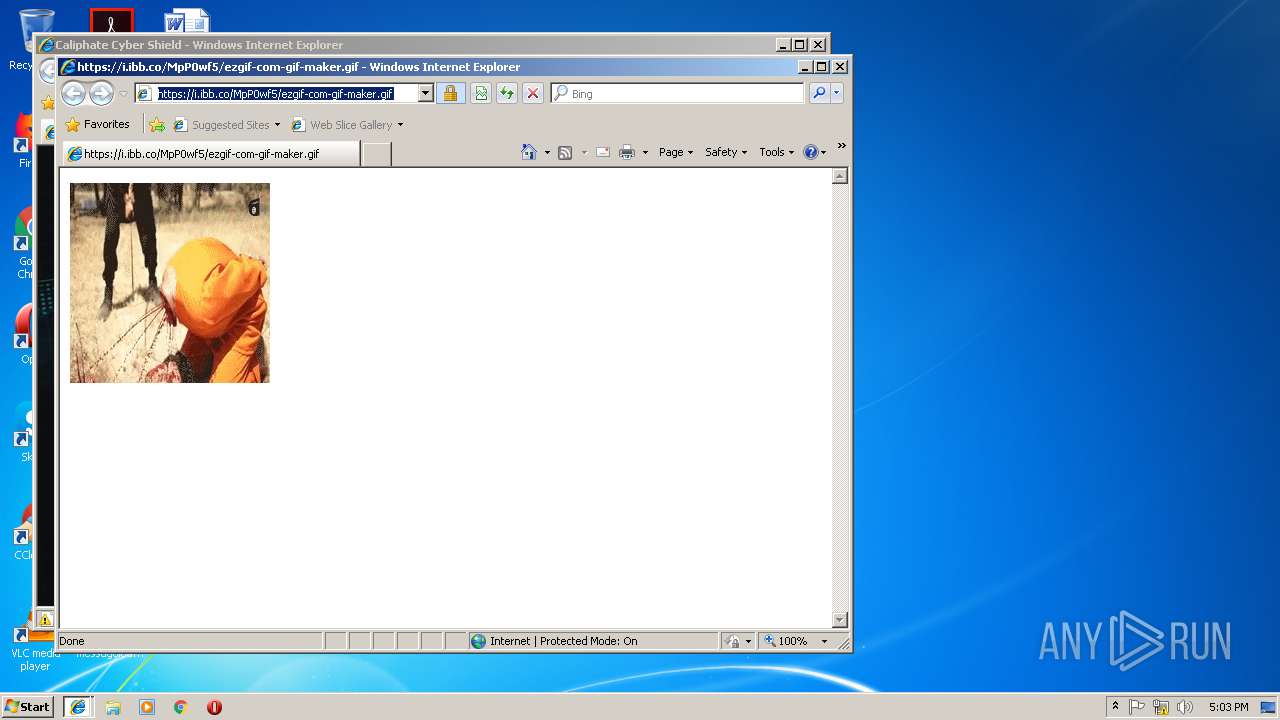Open the Suggested Sites link
The width and height of the screenshot is (1280, 720).
point(227,125)
